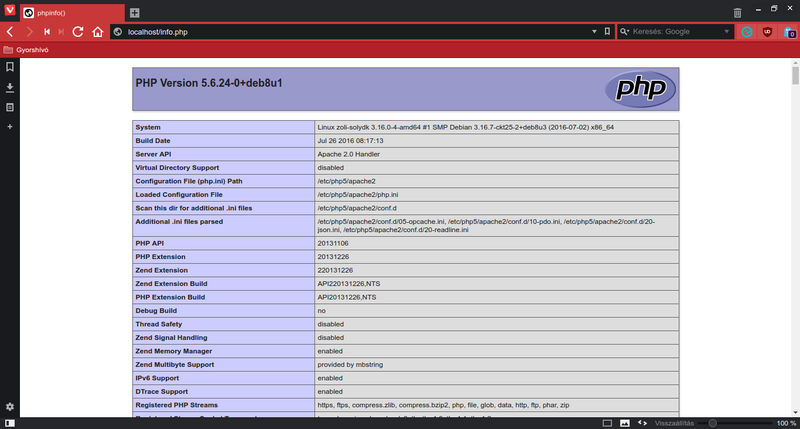
Task: Toggle image loading in status bar
Action: [x=624, y=423]
